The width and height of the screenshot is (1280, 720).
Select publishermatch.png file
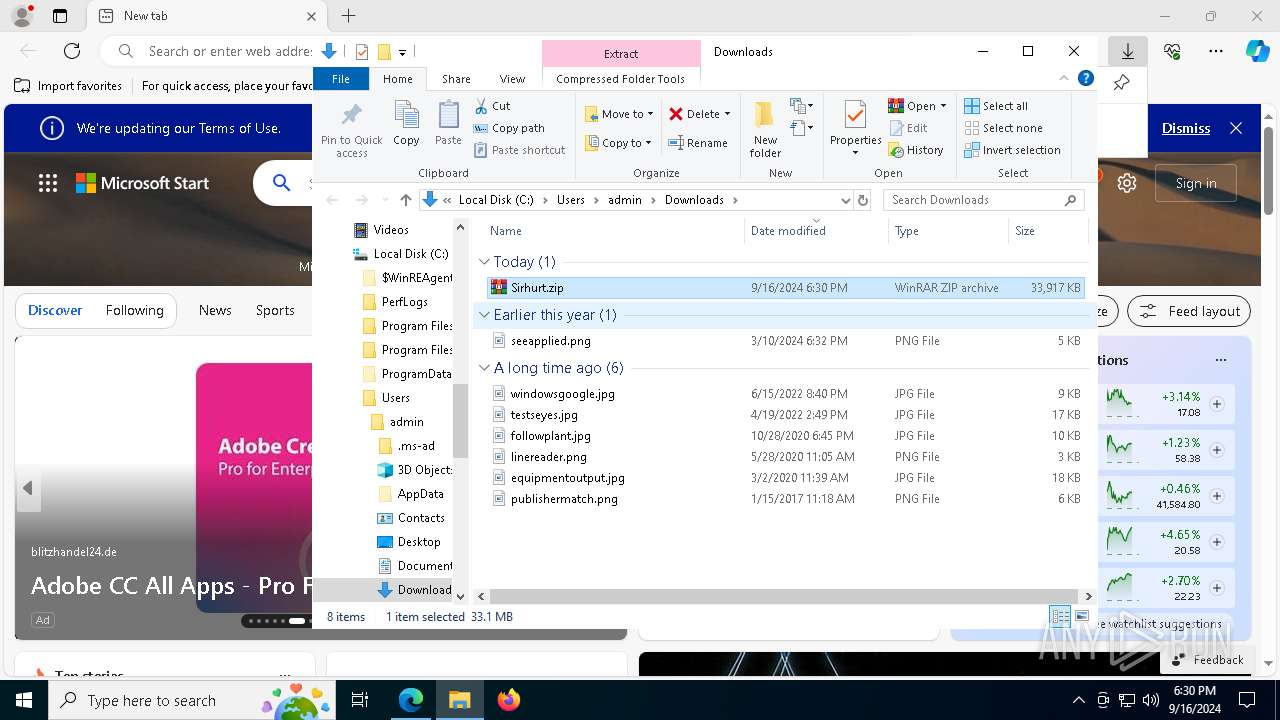pos(785,499)
